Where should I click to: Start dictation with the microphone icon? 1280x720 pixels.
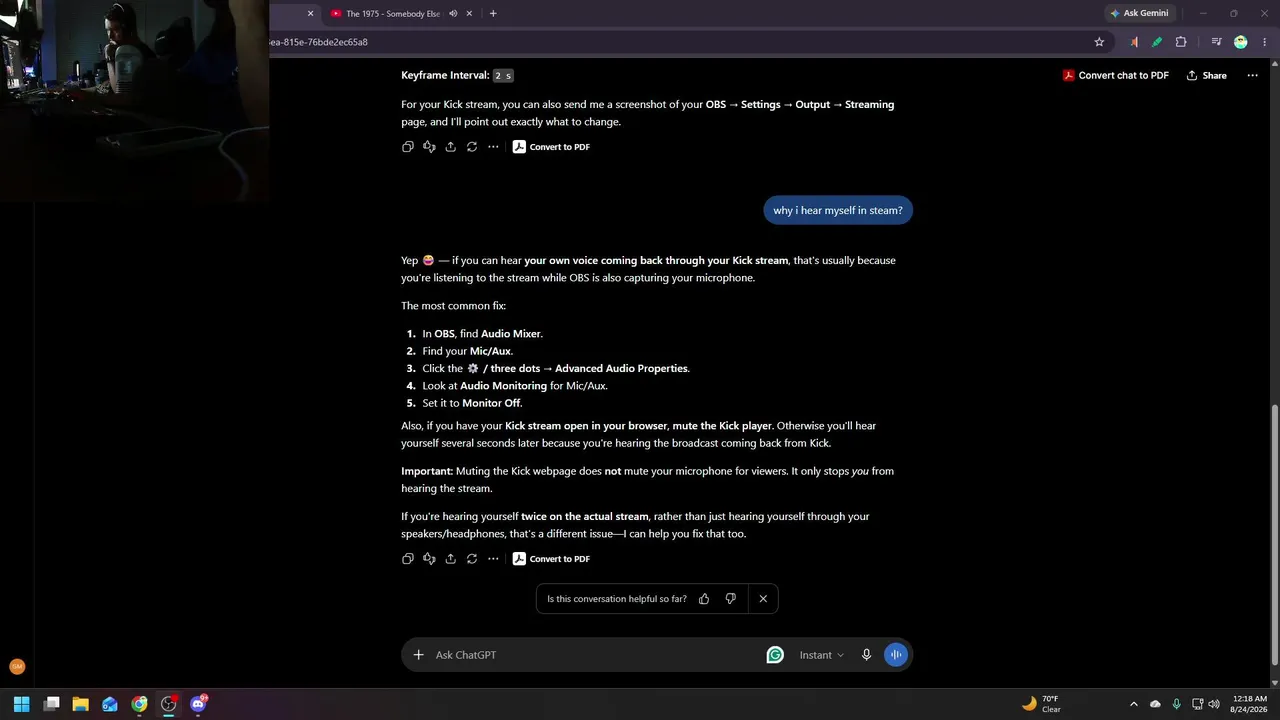click(x=866, y=655)
